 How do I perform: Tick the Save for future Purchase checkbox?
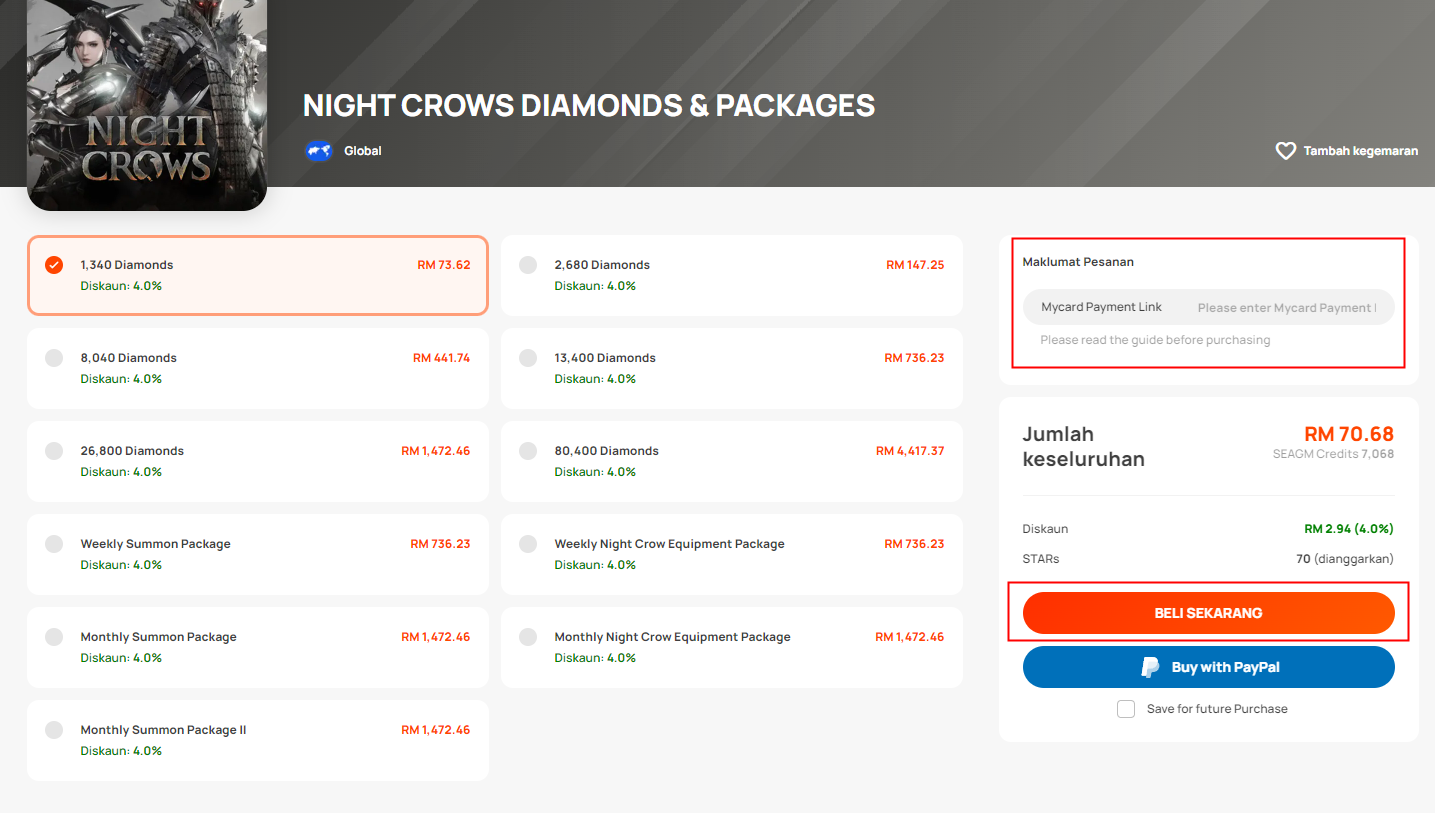1126,709
